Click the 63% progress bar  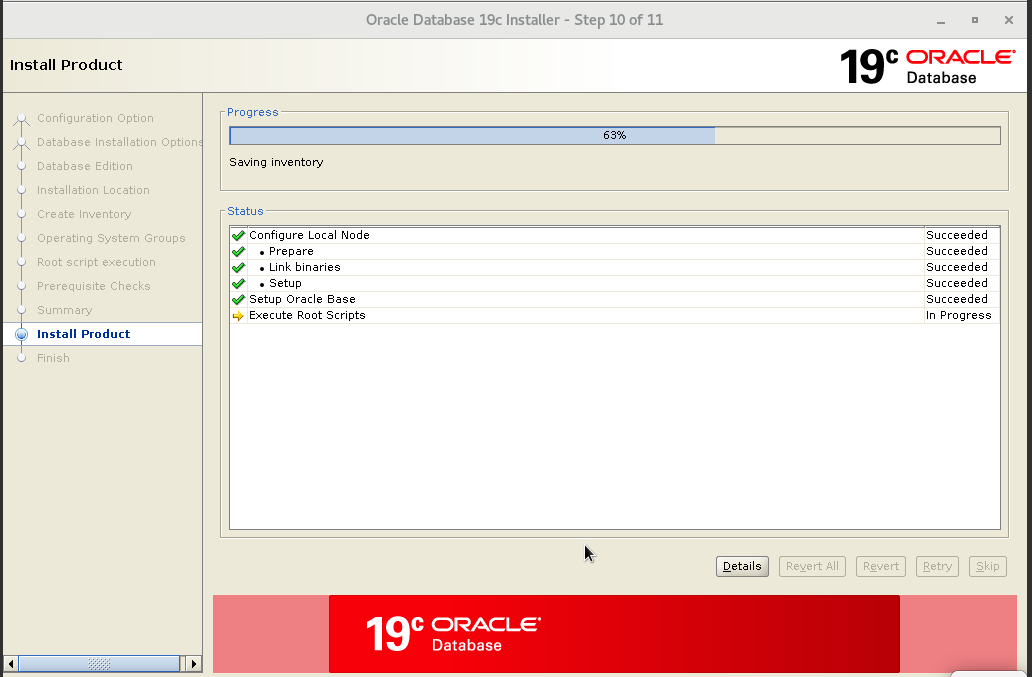615,136
